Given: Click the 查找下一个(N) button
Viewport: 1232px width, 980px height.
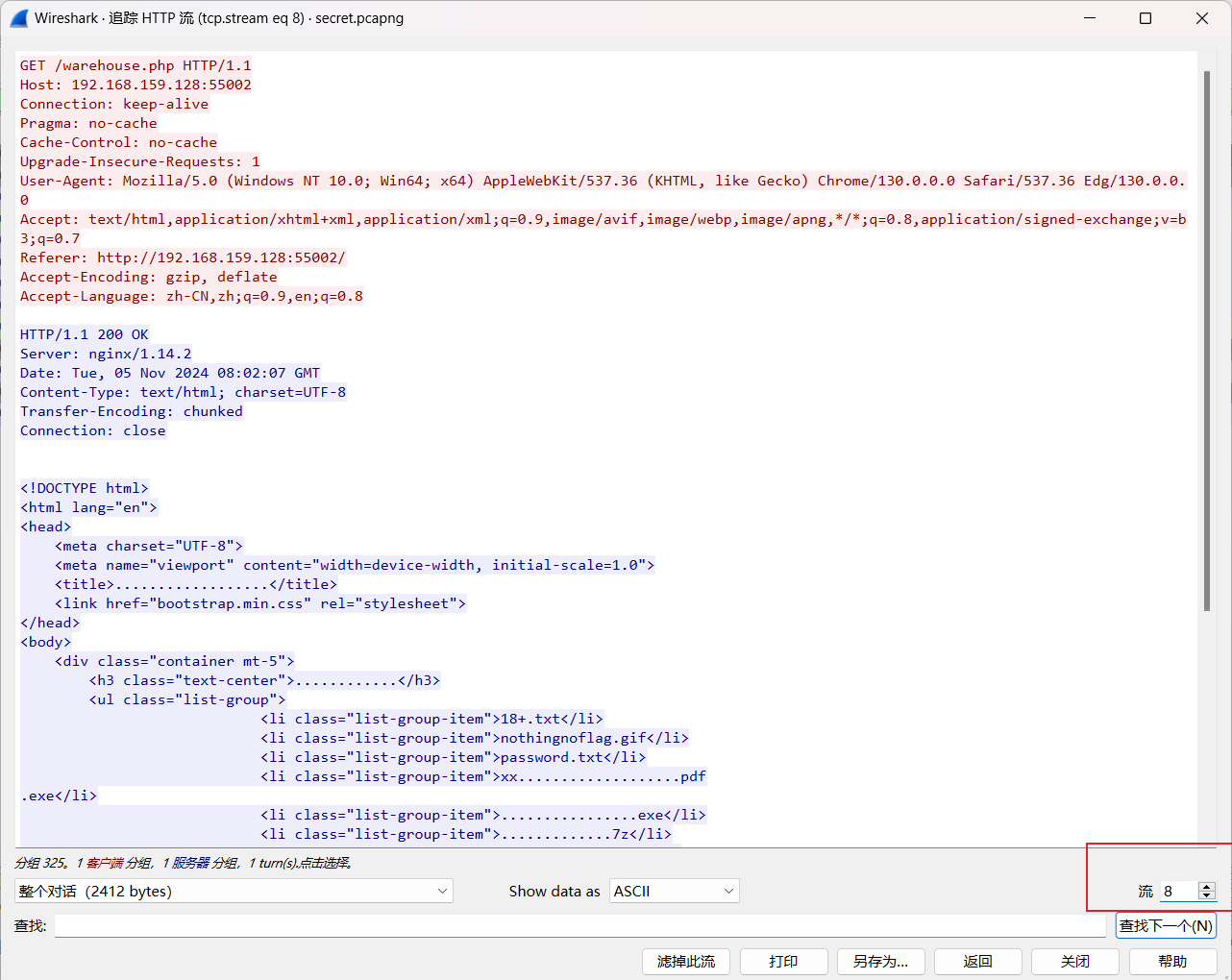Looking at the screenshot, I should pos(1166,925).
